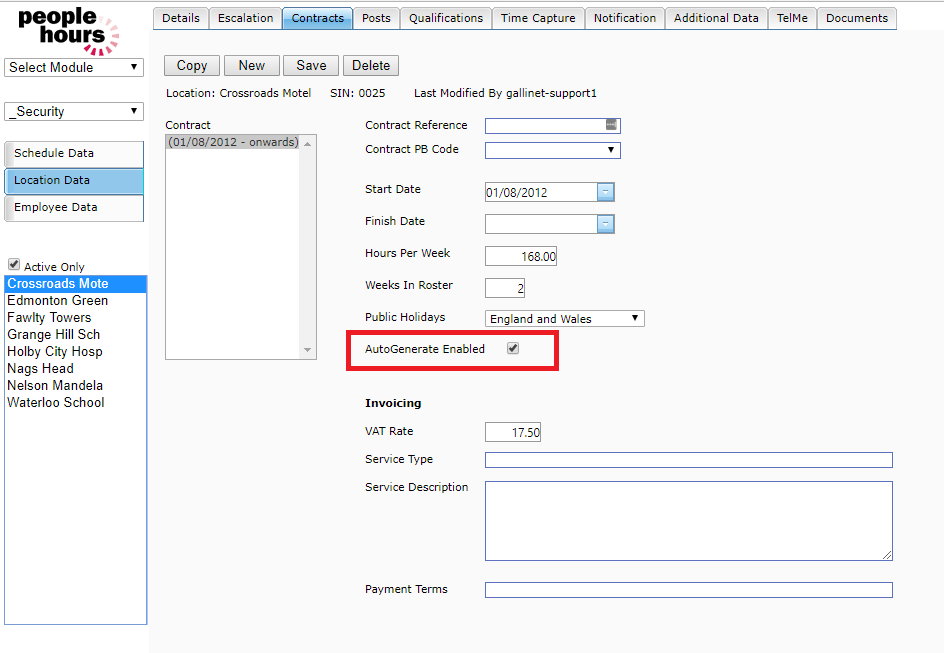Open the Finish Date calendar picker
The width and height of the screenshot is (944, 653).
click(606, 225)
